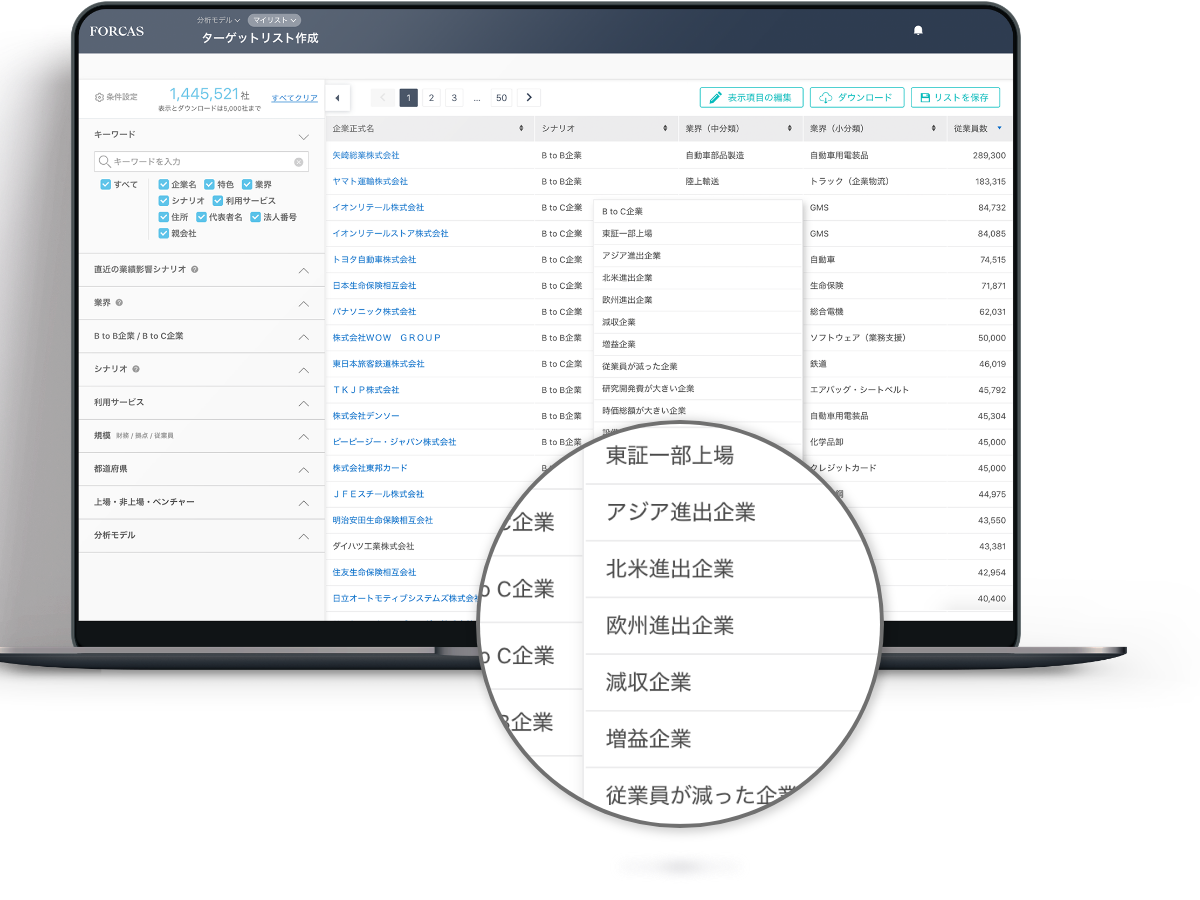The height and width of the screenshot is (900, 1200).
Task: Go to next results page arrow
Action: click(x=529, y=97)
